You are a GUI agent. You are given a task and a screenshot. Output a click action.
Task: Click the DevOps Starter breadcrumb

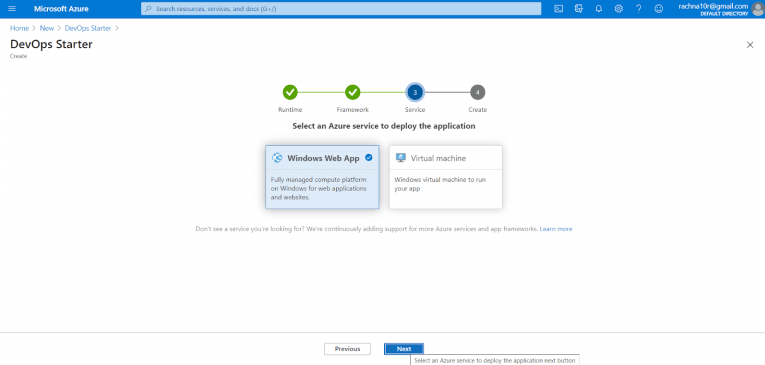(88, 28)
